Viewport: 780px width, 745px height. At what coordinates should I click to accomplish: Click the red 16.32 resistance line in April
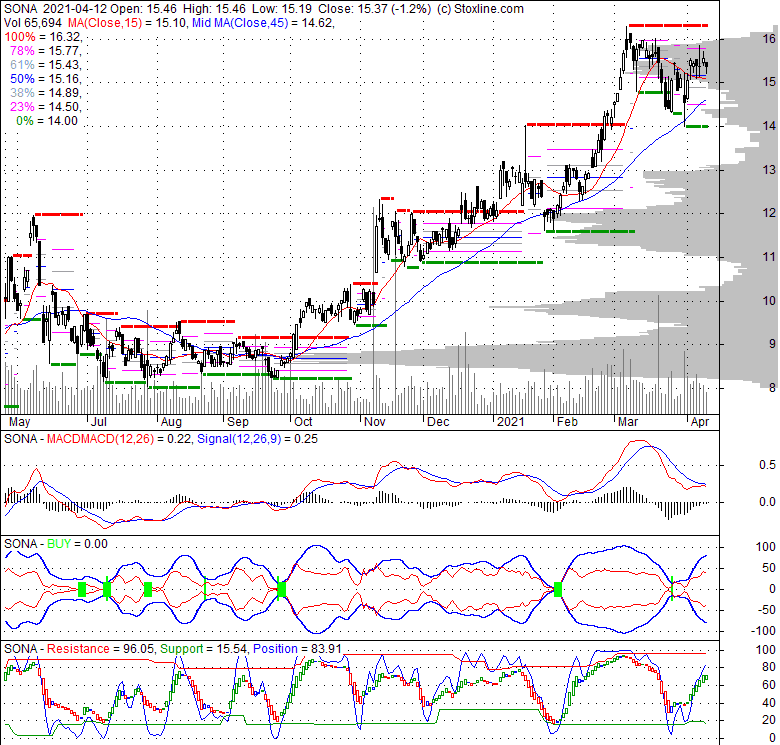[668, 25]
